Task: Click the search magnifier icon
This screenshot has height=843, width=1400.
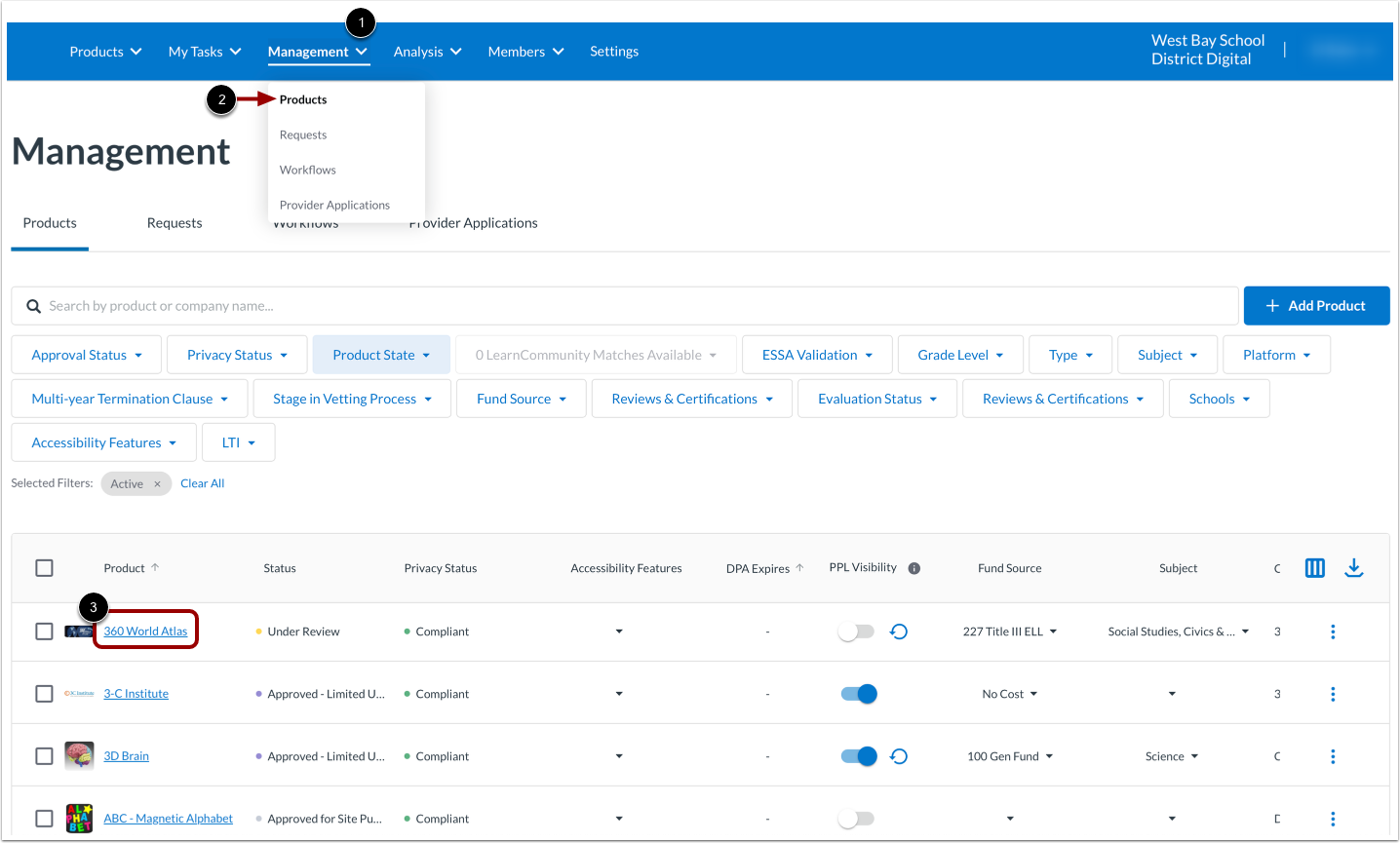Action: (x=33, y=306)
